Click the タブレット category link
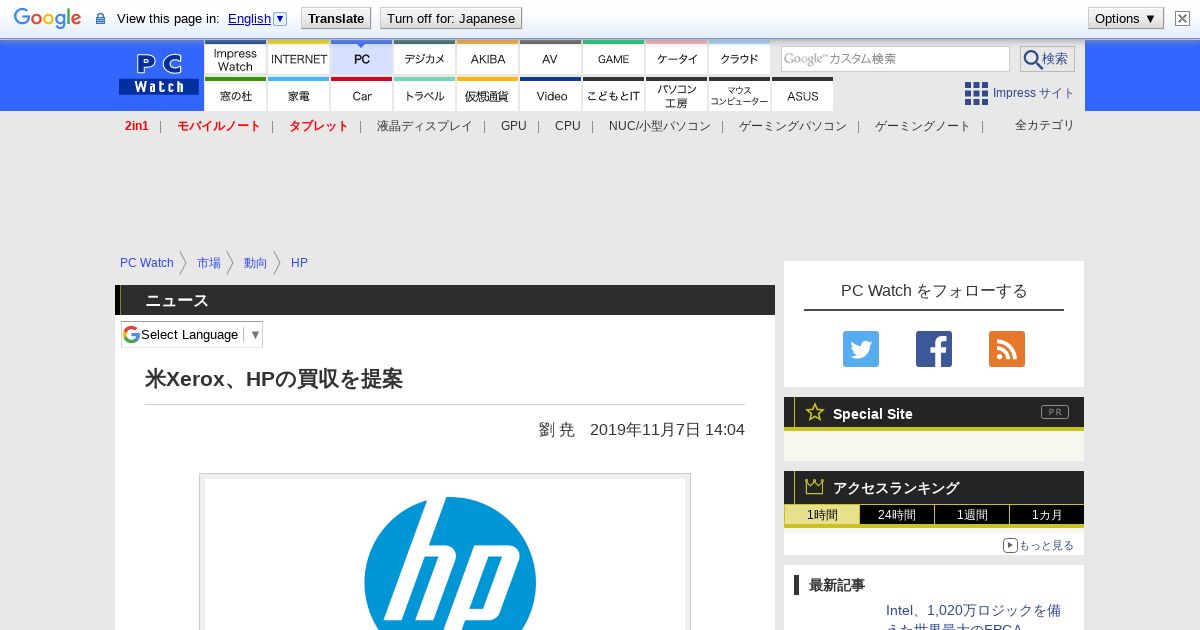1200x630 pixels. click(319, 126)
